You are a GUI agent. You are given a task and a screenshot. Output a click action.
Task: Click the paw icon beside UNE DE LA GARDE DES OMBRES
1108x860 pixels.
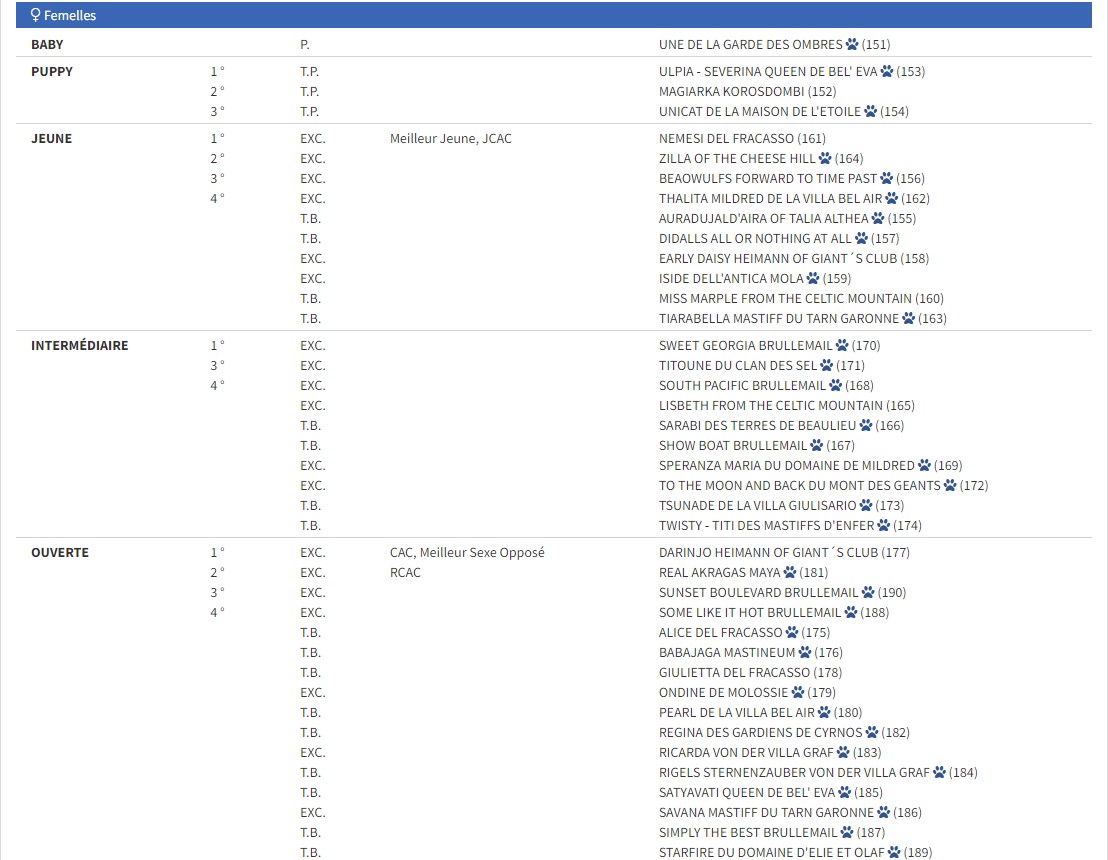pos(852,45)
